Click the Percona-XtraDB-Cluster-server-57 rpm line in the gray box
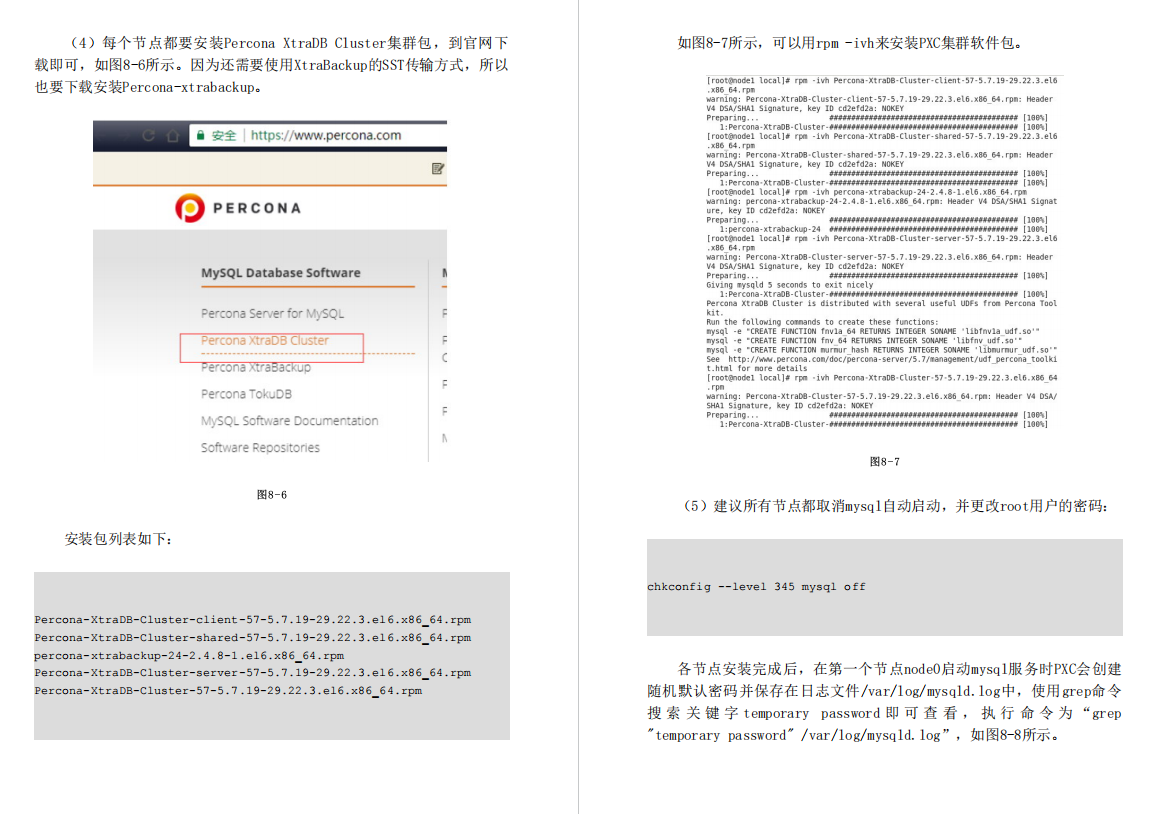Image resolution: width=1152 pixels, height=814 pixels. pos(253,673)
